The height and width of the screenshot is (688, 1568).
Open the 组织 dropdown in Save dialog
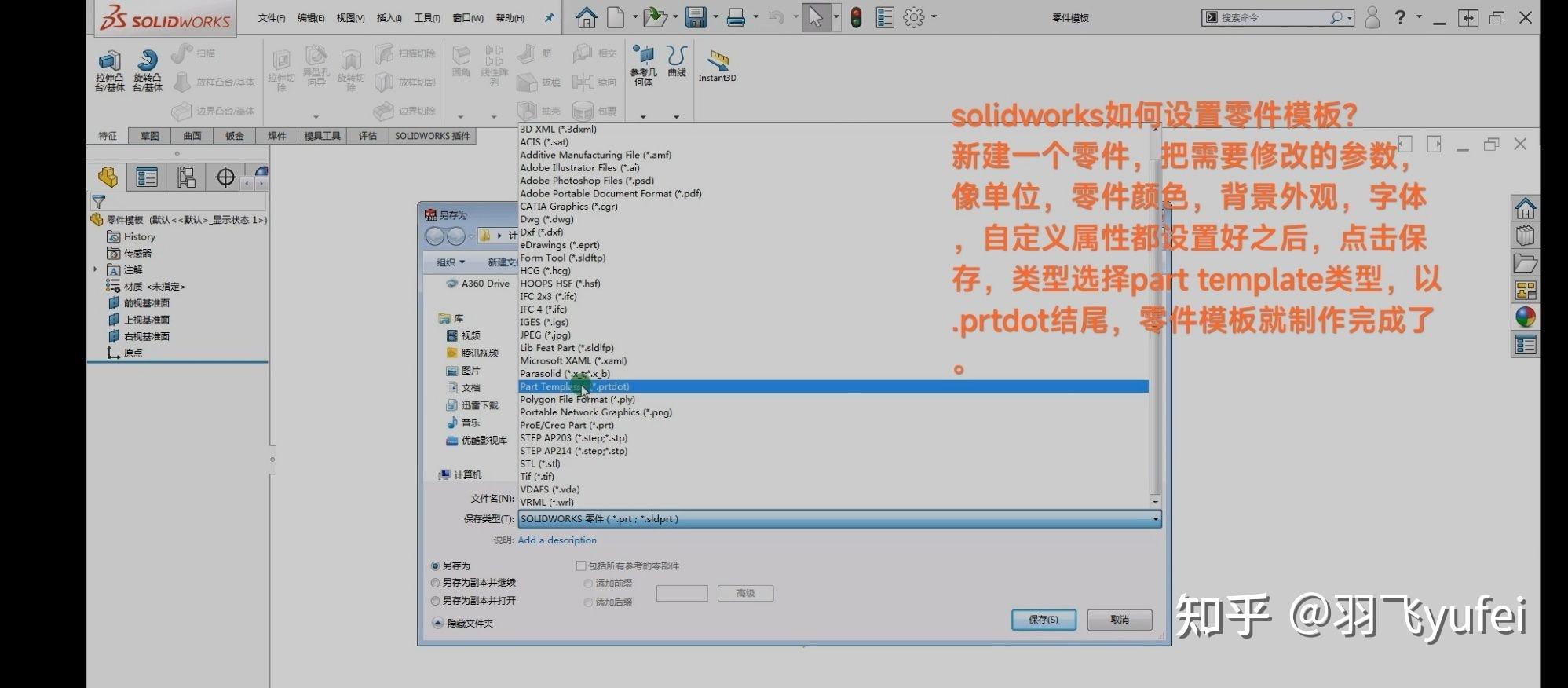[451, 262]
